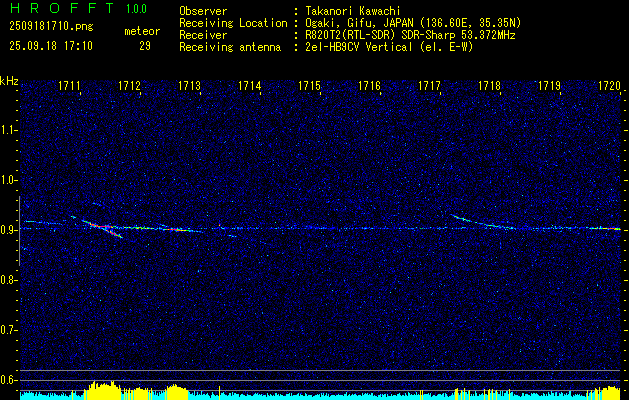Click the meteor count value 29
Image resolution: width=629 pixels, height=400 pixels.
(x=145, y=46)
